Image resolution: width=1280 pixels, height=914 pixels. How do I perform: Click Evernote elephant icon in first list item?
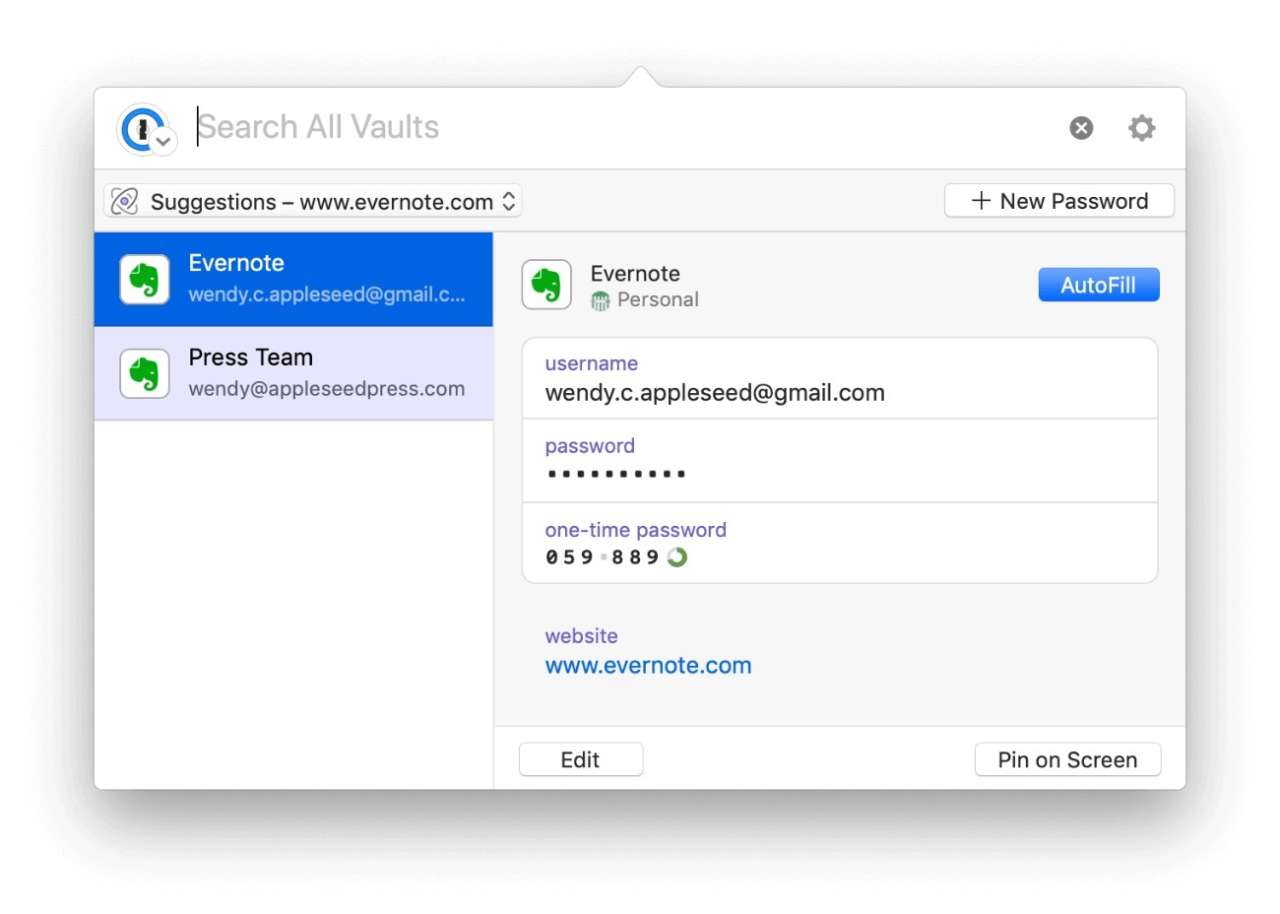pyautogui.click(x=145, y=279)
